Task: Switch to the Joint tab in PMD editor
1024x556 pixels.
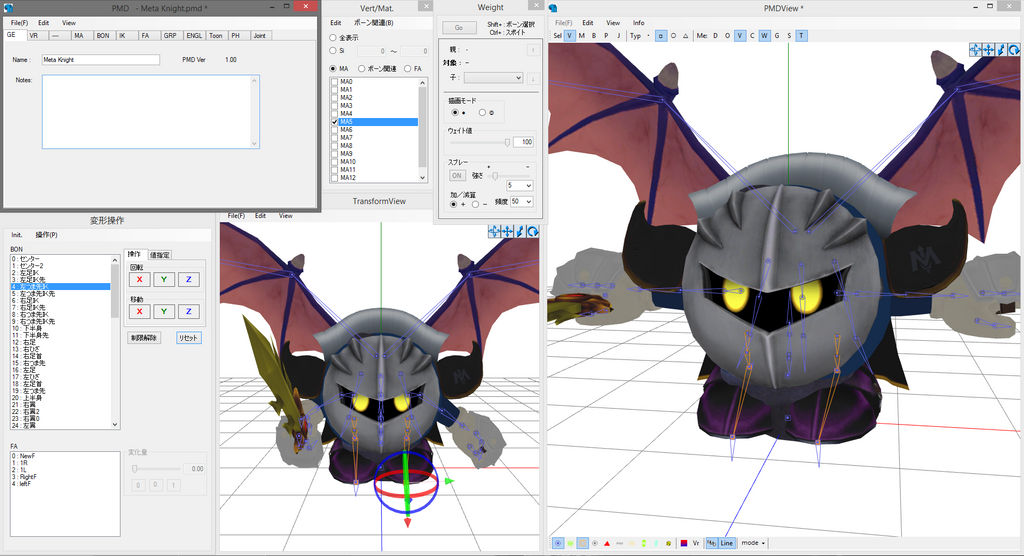Action: coord(260,35)
